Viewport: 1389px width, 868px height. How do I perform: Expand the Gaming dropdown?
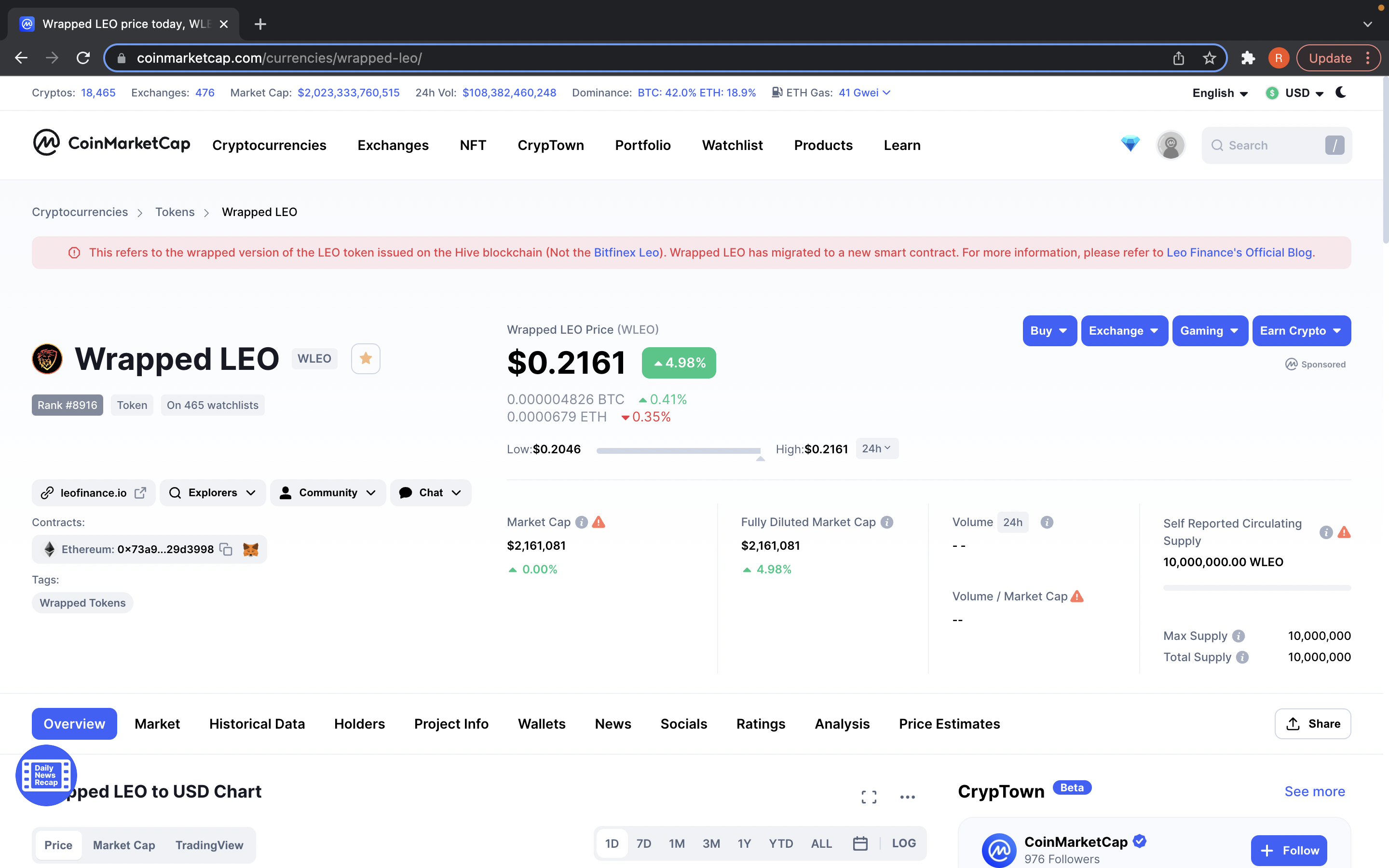click(1210, 331)
